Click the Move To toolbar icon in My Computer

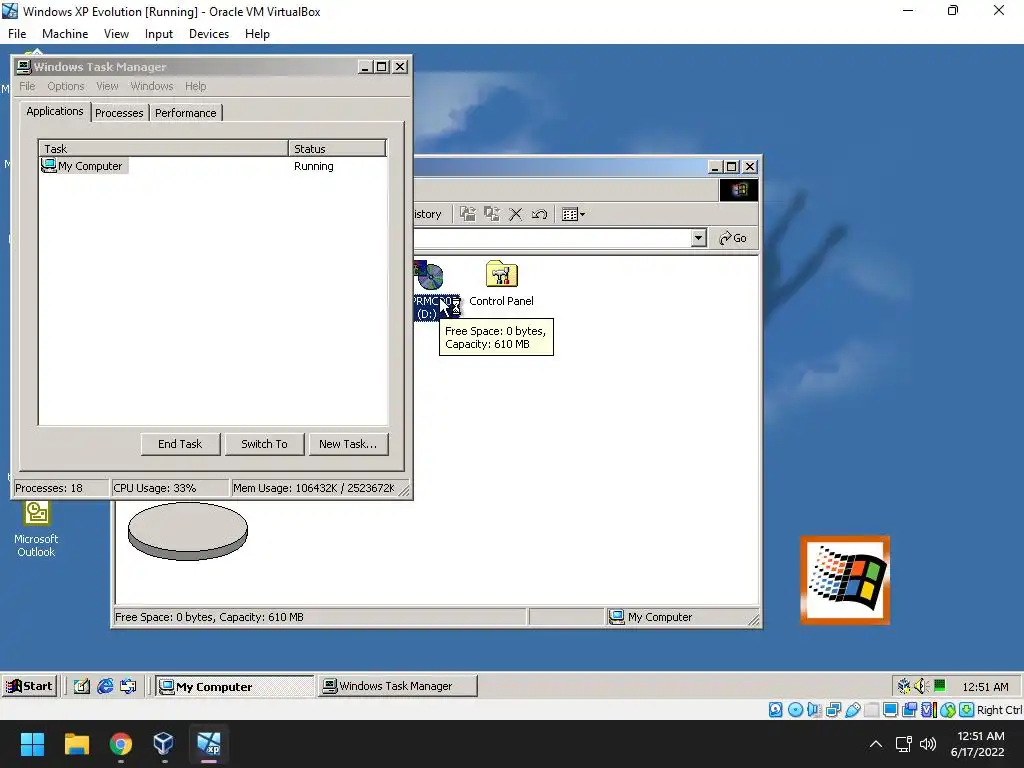pyautogui.click(x=468, y=214)
